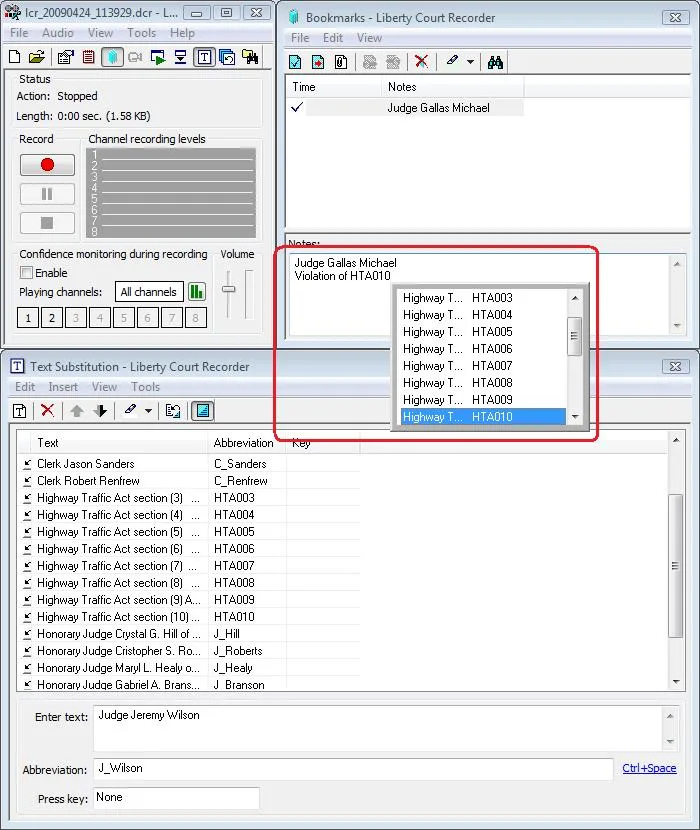Delete entry red X icon in Text Substitution toolbar
The image size is (700, 830).
point(48,410)
